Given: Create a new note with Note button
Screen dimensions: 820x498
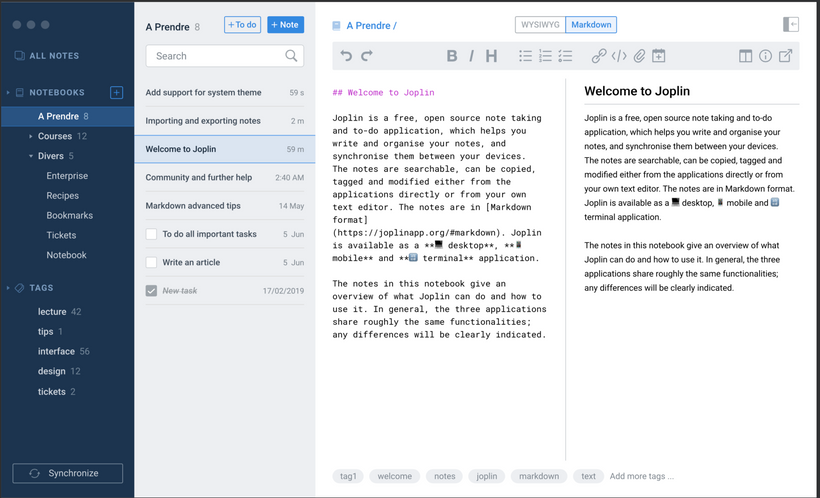Looking at the screenshot, I should click(x=286, y=25).
